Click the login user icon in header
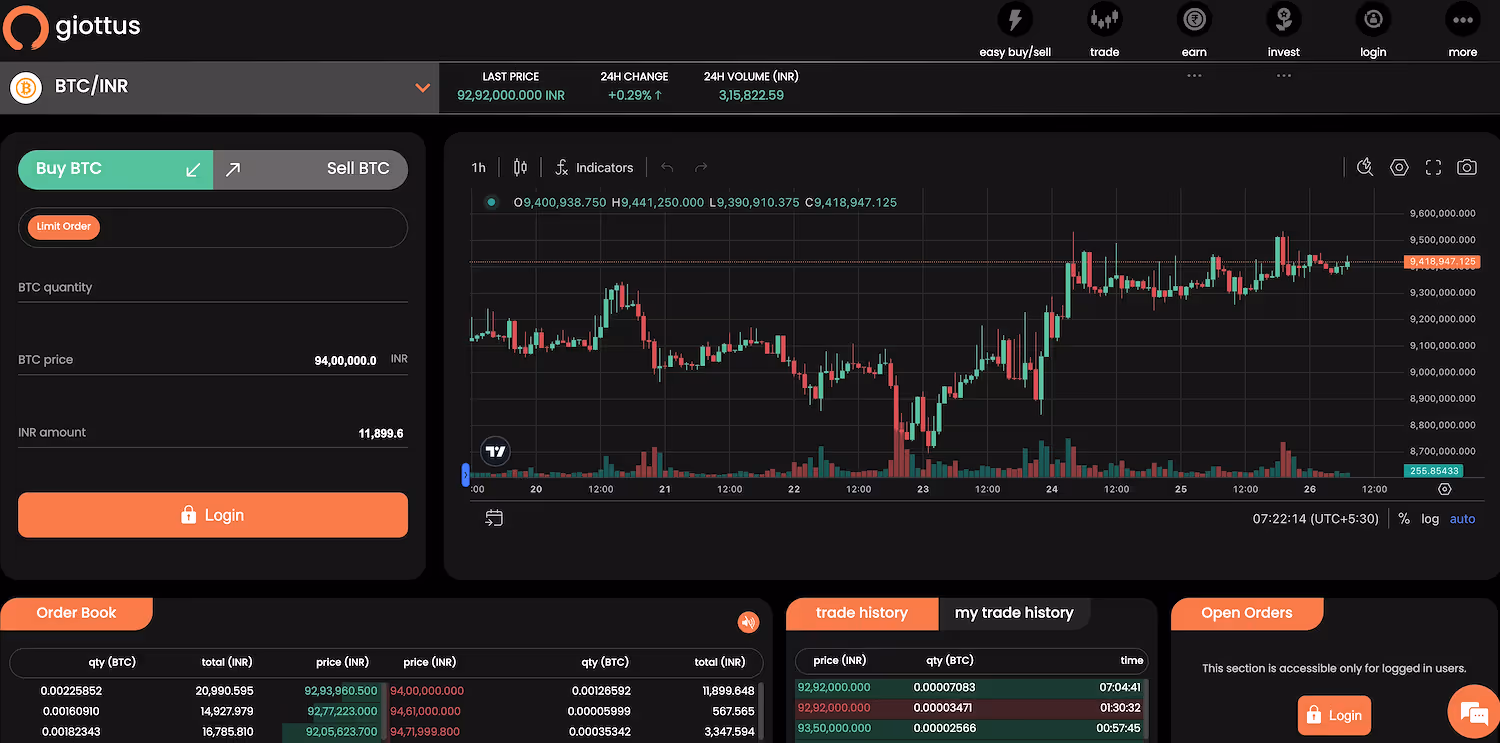 tap(1373, 19)
